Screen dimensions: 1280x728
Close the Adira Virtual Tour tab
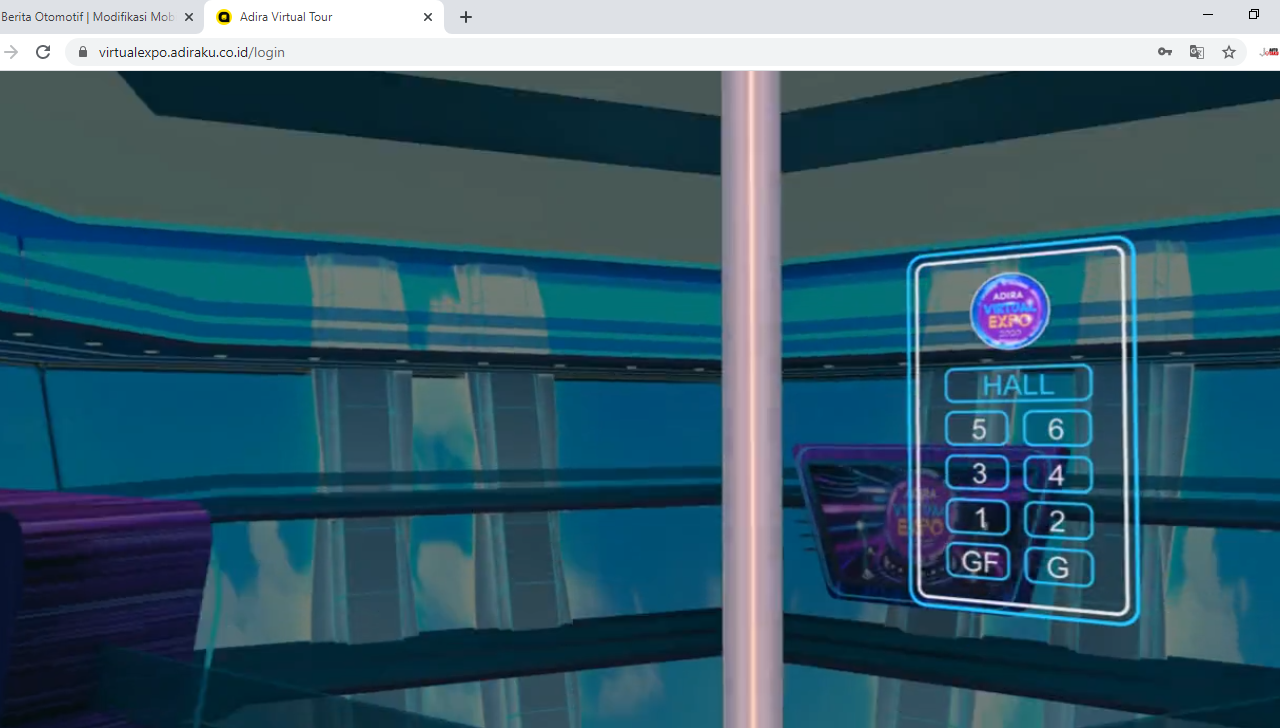pos(428,17)
